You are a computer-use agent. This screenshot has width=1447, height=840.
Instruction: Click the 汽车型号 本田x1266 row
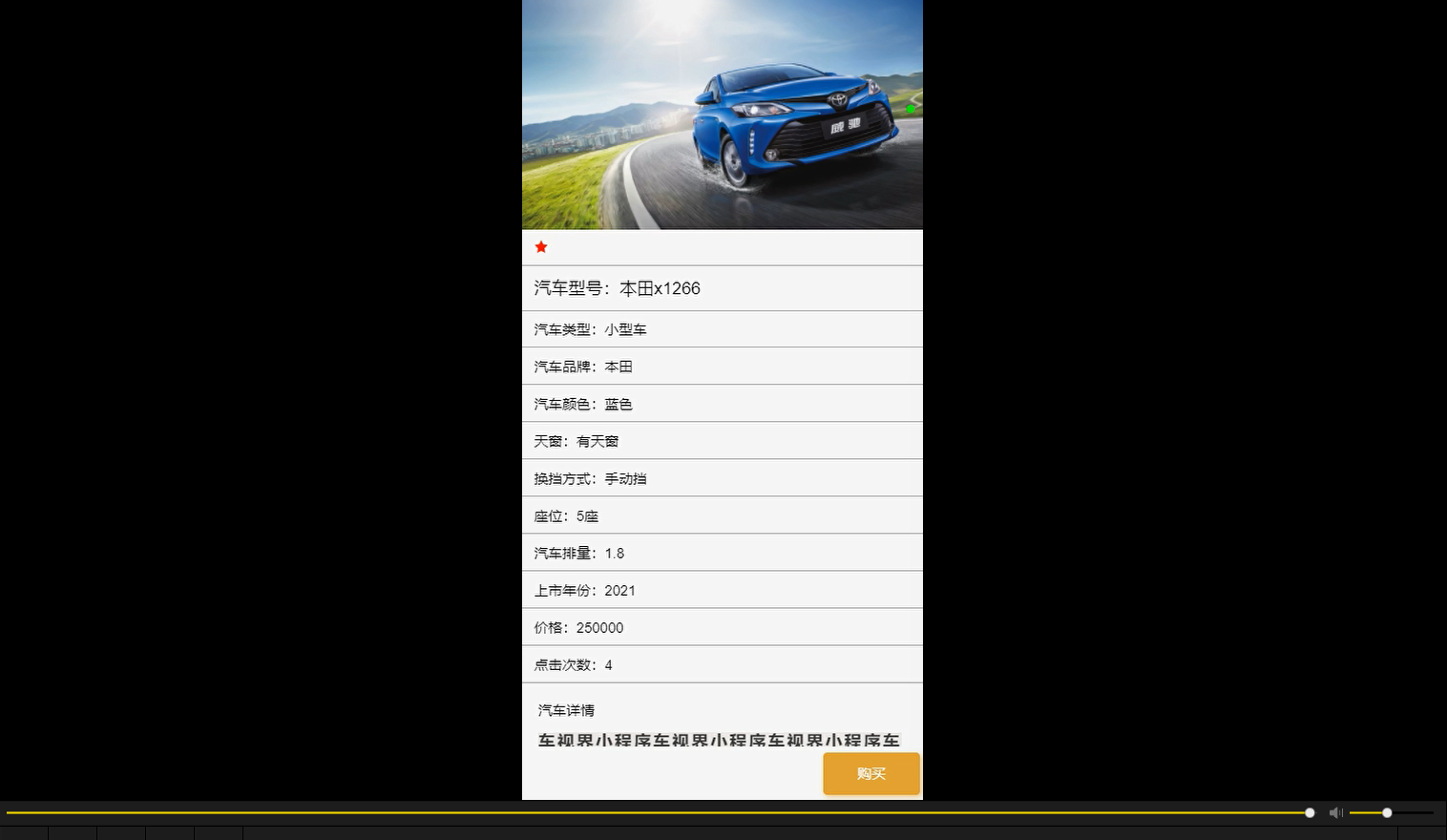[722, 287]
